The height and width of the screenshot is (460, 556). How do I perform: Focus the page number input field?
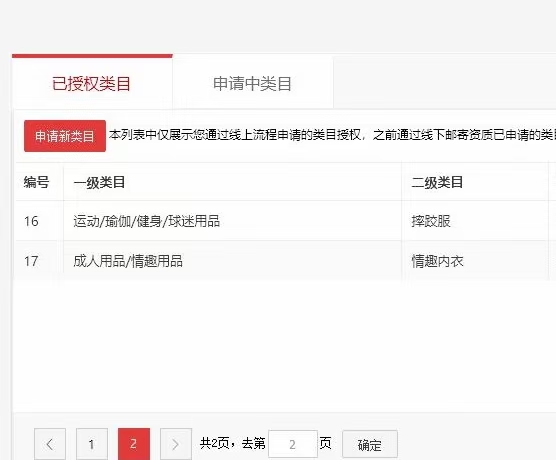(x=293, y=444)
